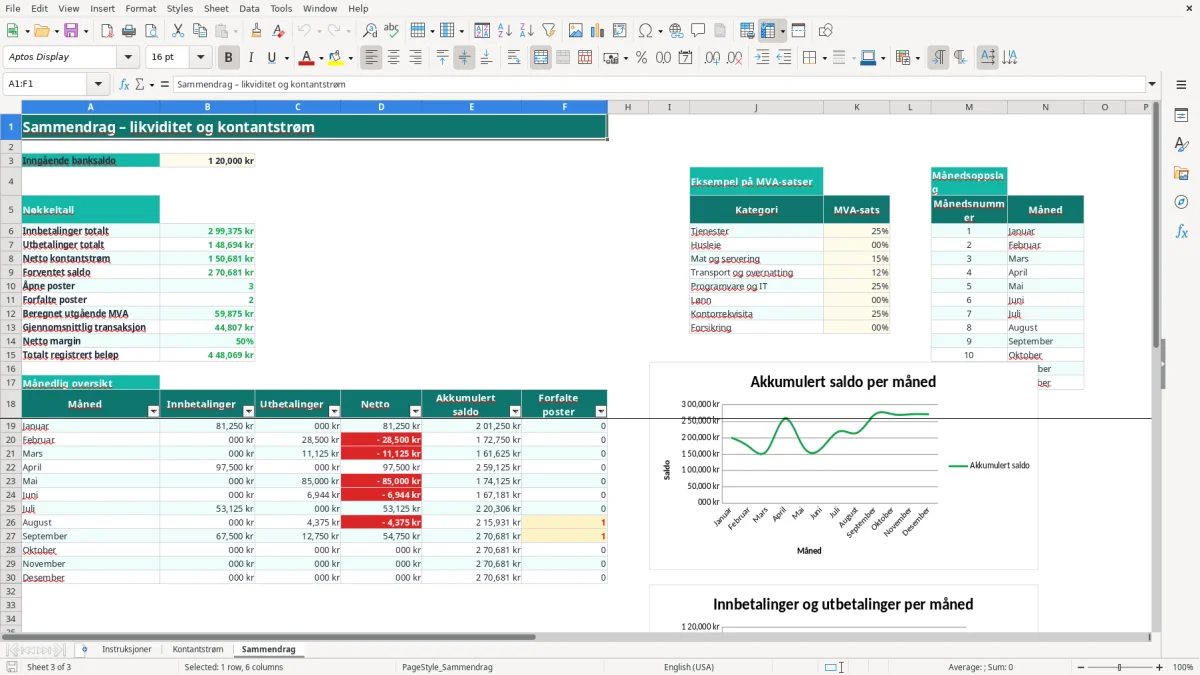This screenshot has width=1200, height=675.
Task: Activate Clone Formatting paintbrush
Action: 256,31
